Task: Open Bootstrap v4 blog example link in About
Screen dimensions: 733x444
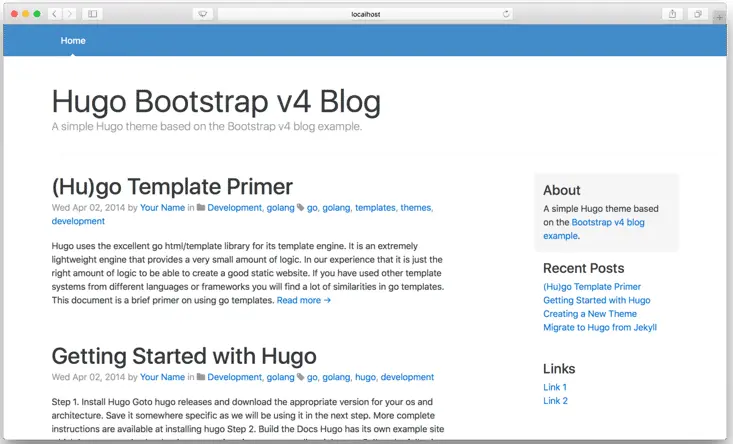Action: pyautogui.click(x=594, y=229)
